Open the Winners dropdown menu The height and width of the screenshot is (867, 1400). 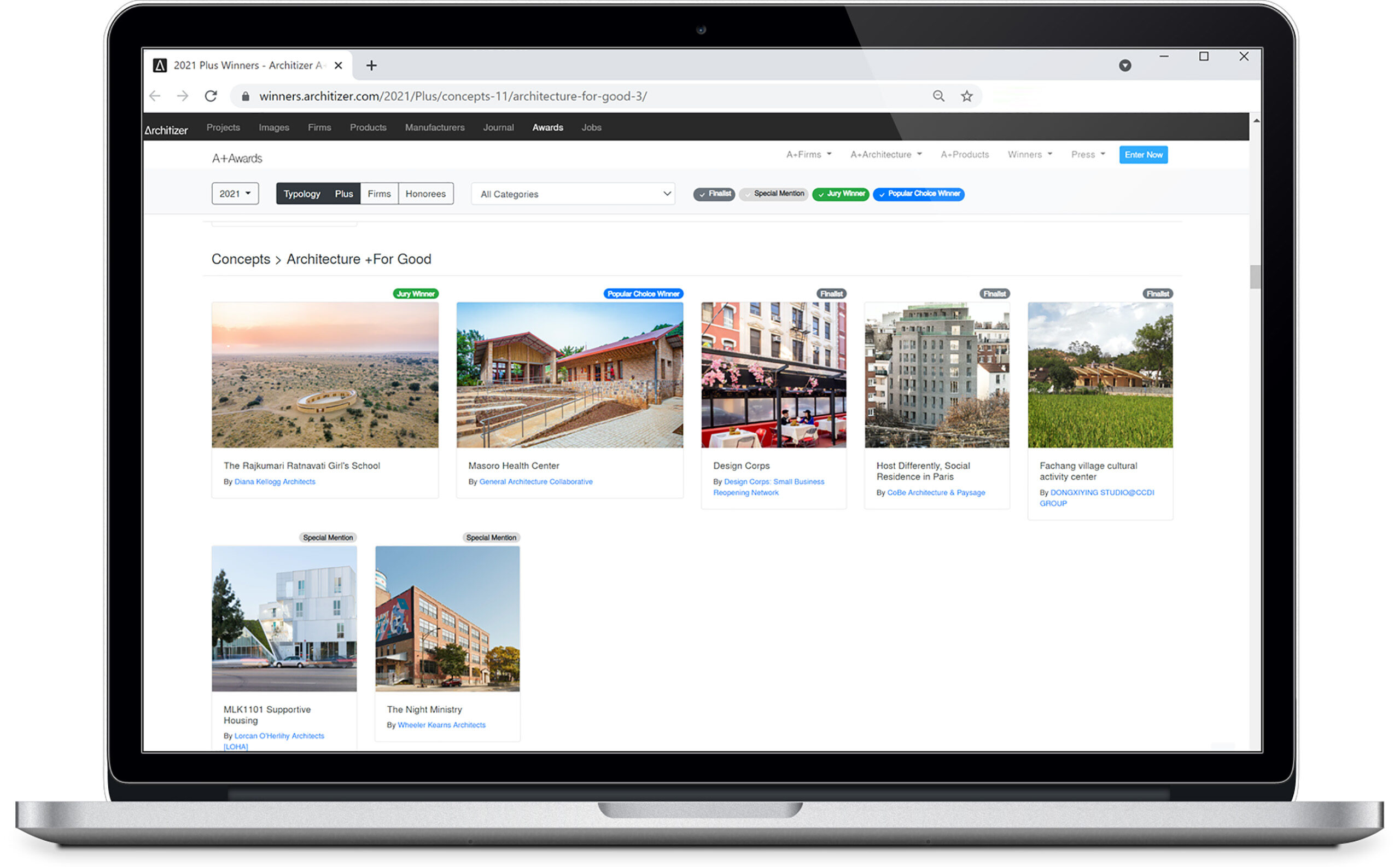(x=1030, y=155)
